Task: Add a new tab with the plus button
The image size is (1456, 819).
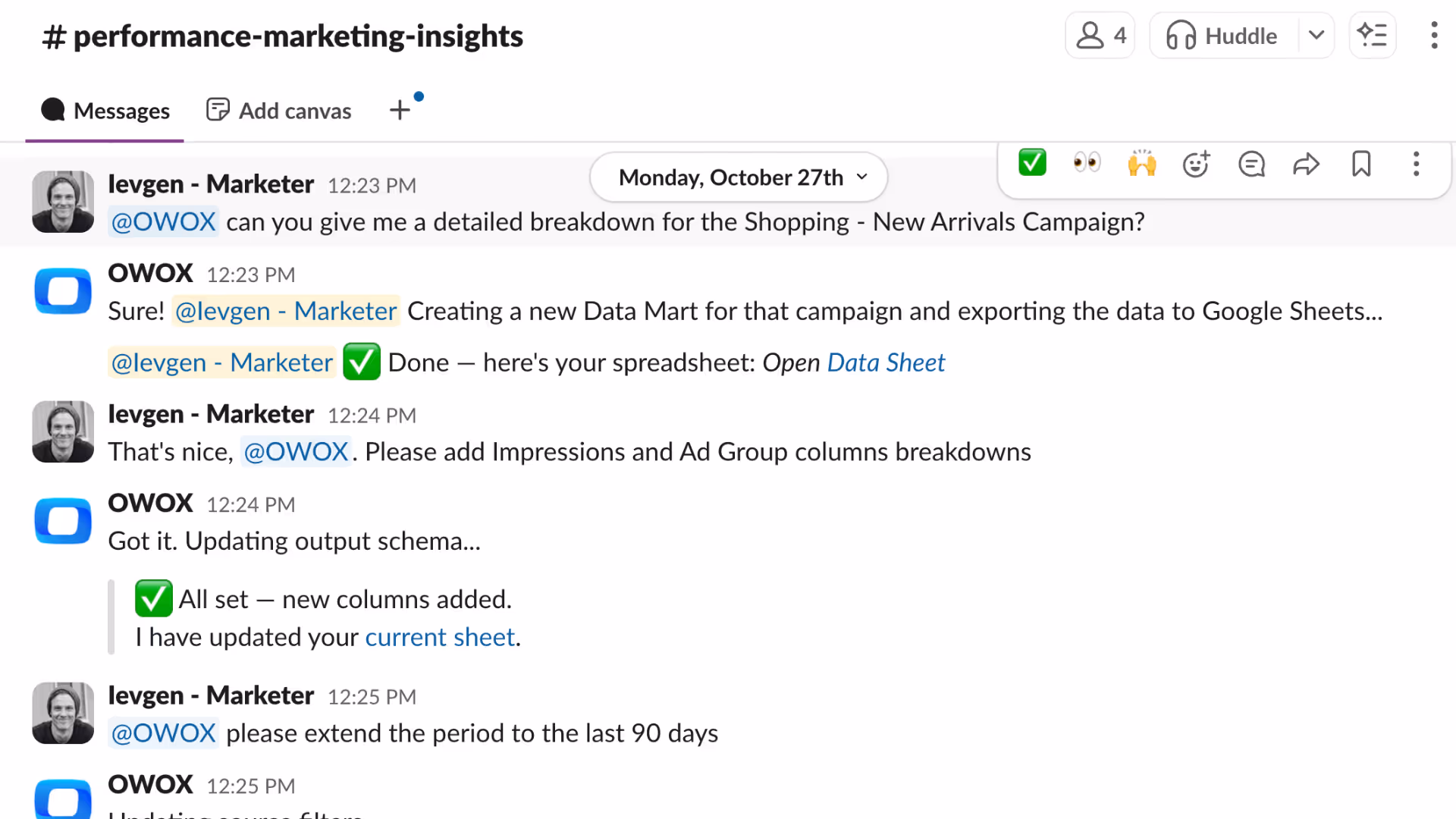Action: coord(400,110)
